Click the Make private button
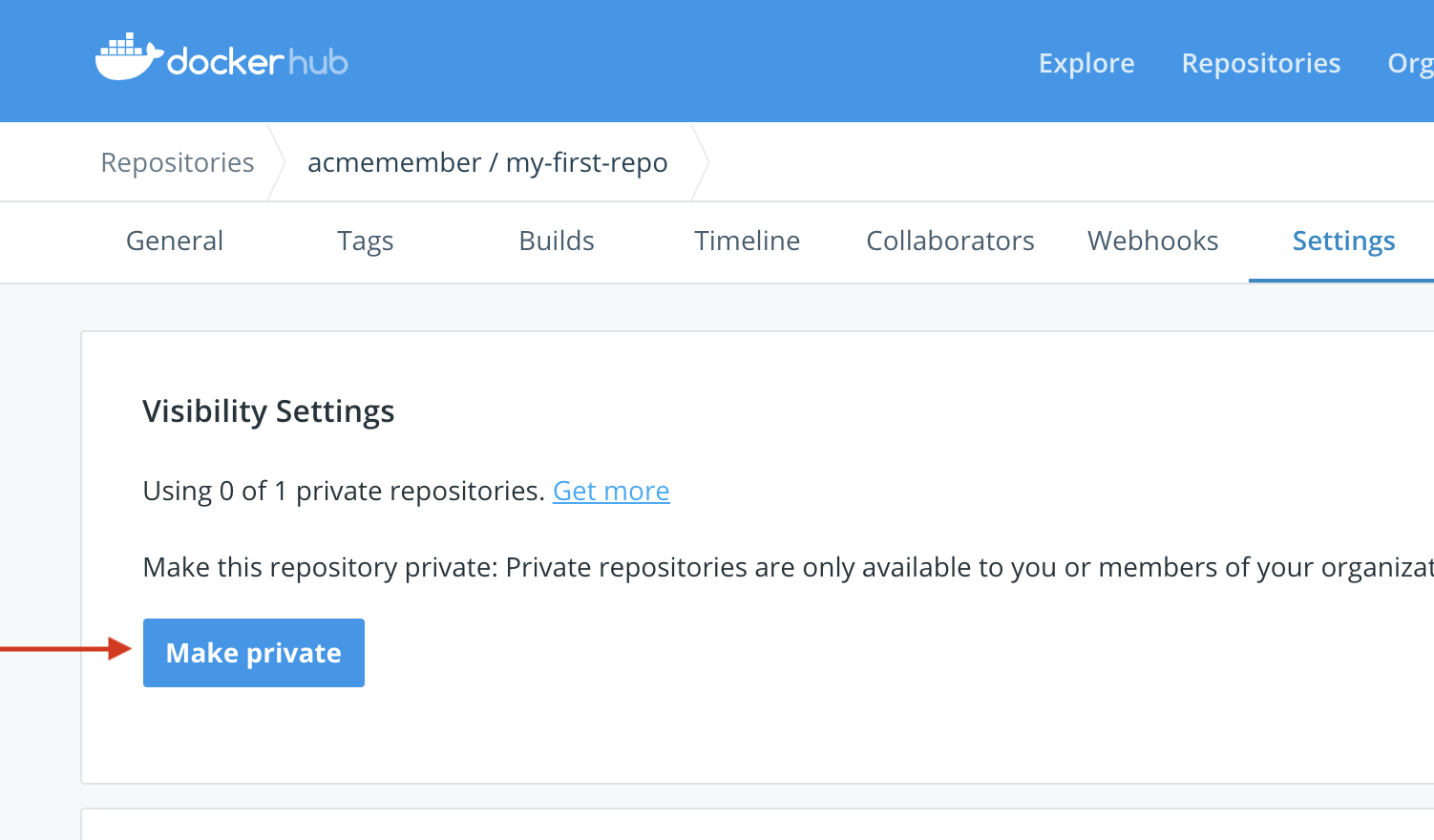 (253, 652)
